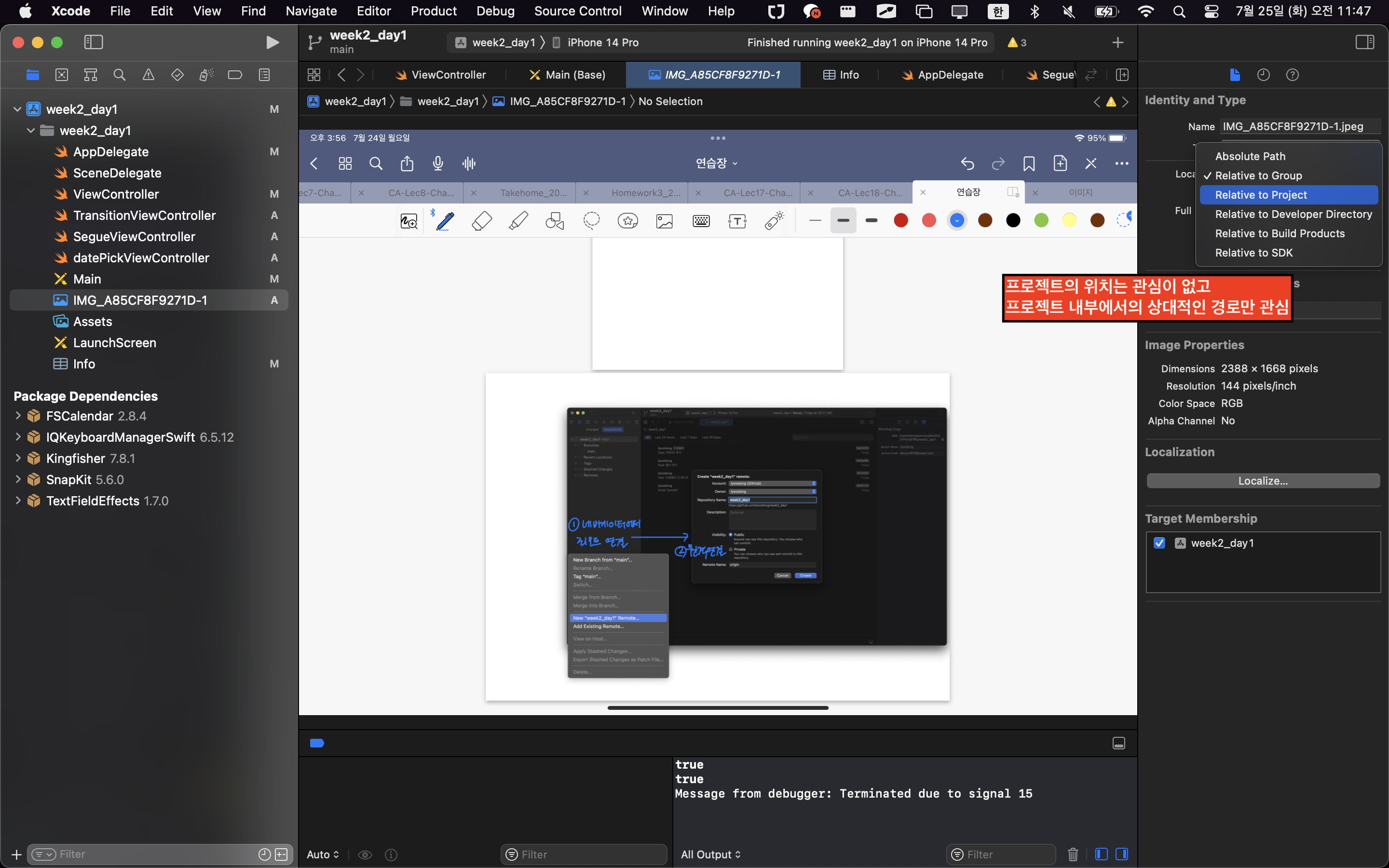Open the All Output dropdown
Image resolution: width=1389 pixels, height=868 pixels.
710,854
